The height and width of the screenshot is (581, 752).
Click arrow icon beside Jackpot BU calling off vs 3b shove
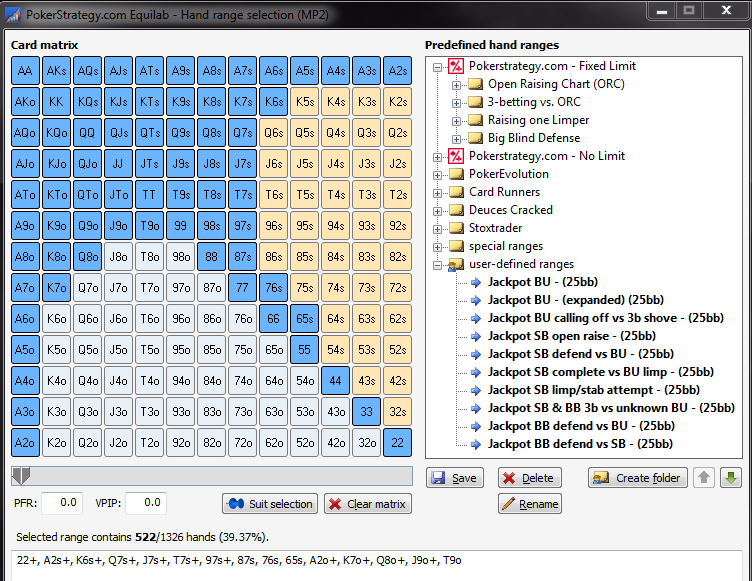476,319
